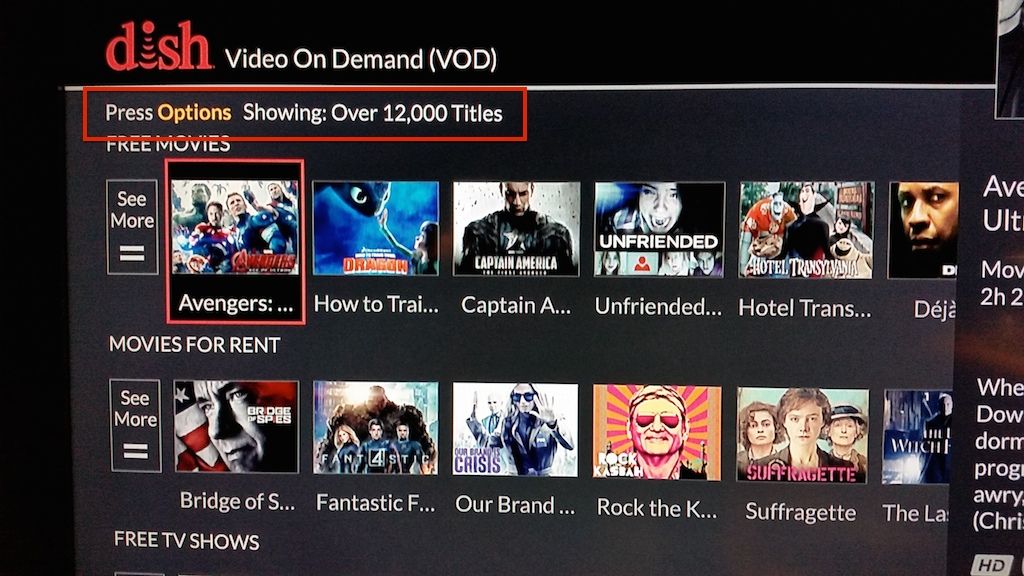Pick The Last Witch Hunter thumbnail

pos(916,437)
